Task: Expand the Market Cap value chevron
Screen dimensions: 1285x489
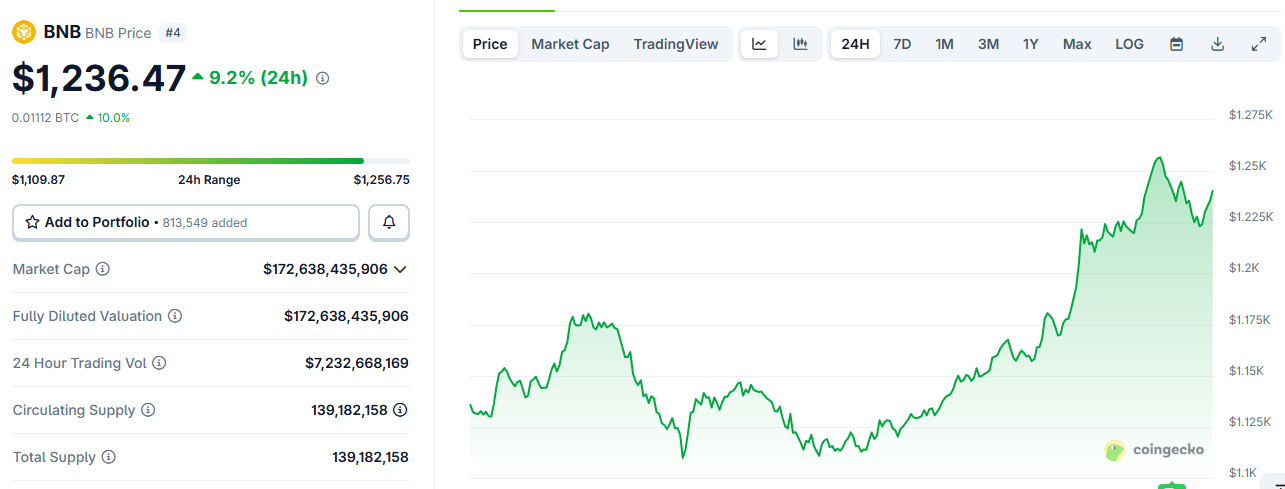Action: coord(400,269)
